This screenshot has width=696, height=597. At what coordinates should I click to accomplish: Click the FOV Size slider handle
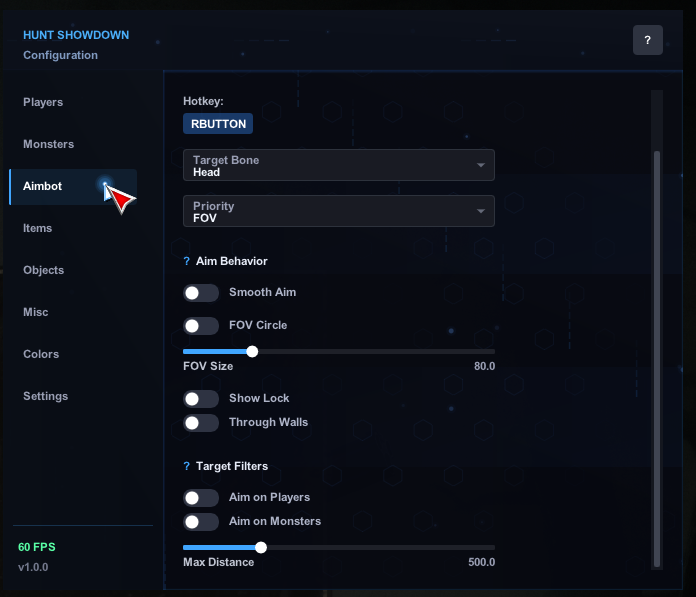pos(252,352)
